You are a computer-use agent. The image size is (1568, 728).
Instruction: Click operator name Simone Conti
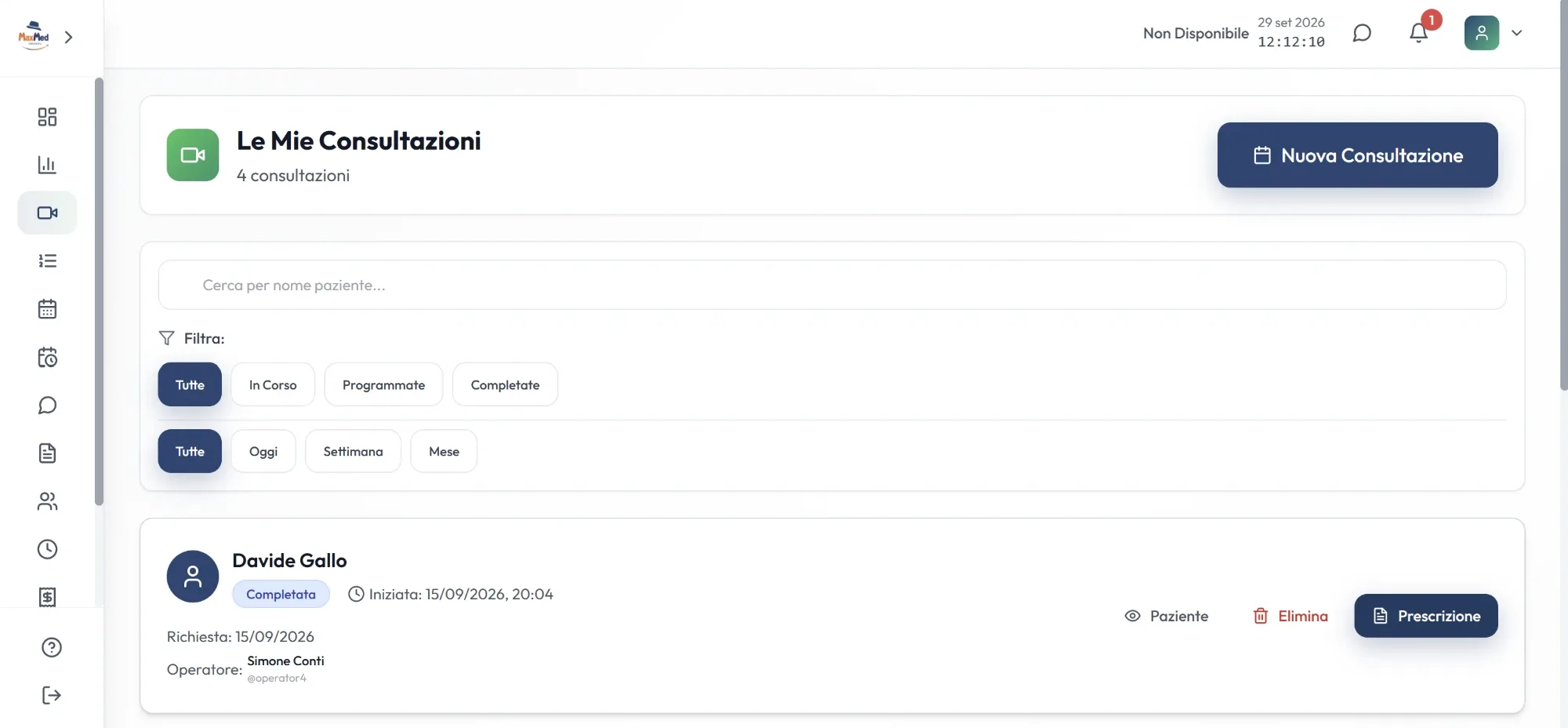tap(285, 661)
